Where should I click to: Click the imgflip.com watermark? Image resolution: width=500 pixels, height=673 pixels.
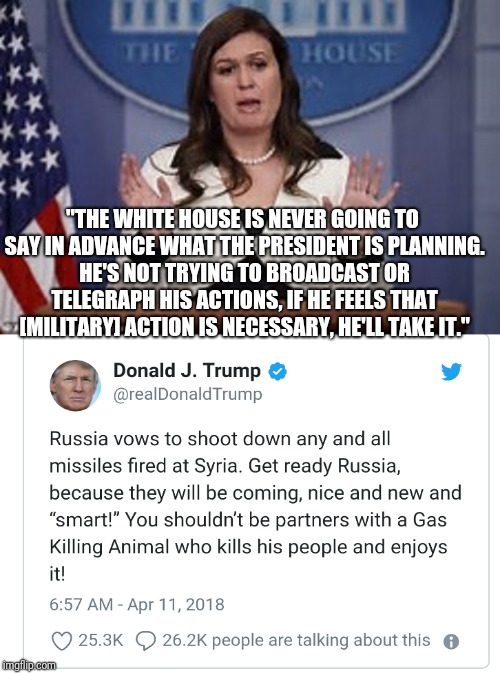pyautogui.click(x=28, y=665)
